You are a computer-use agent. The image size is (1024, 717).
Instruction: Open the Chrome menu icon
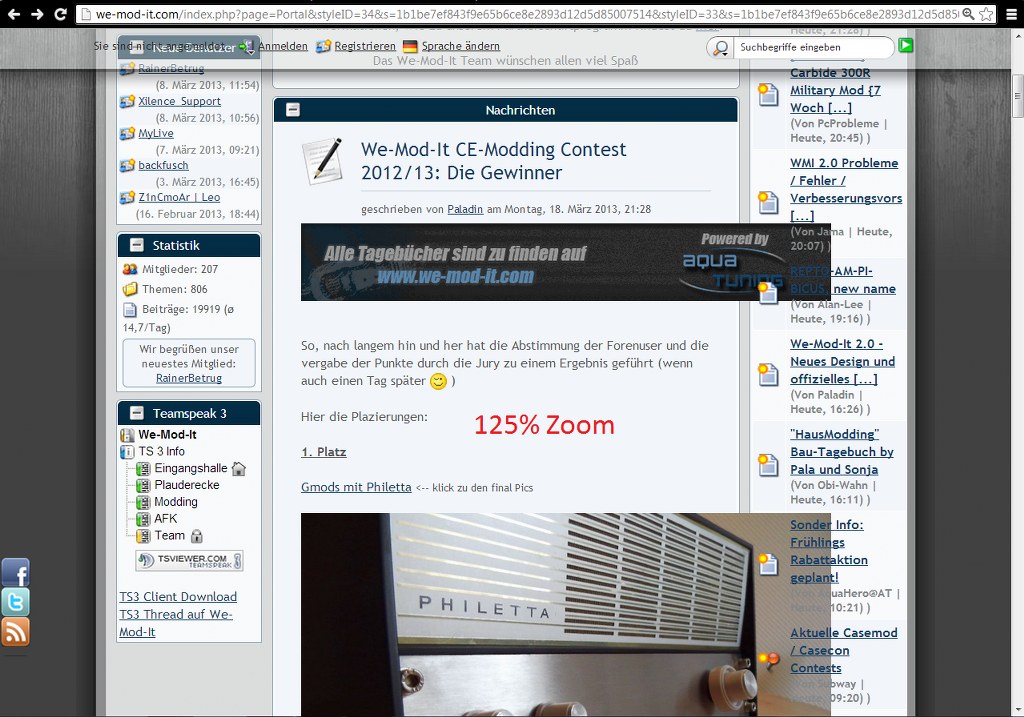point(1011,15)
